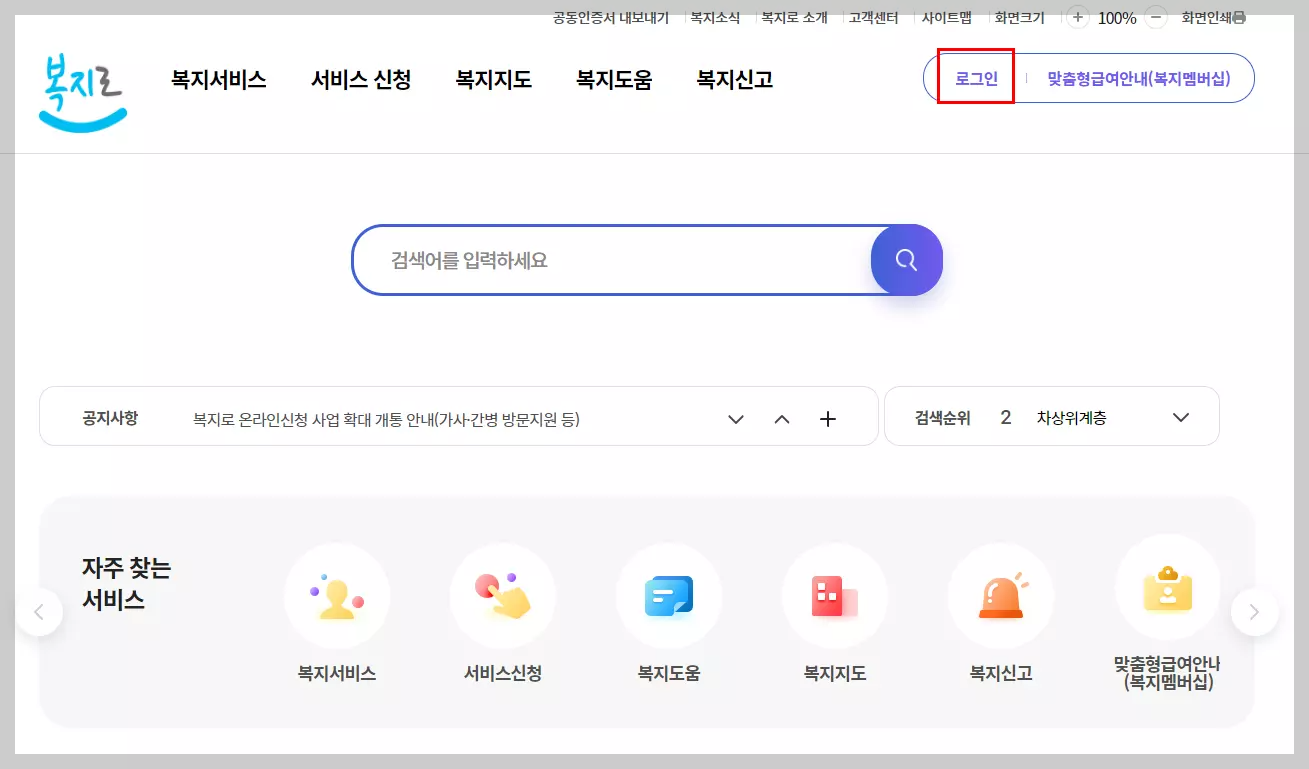Open the 복지신고 navigation menu
The image size is (1309, 769).
click(733, 80)
